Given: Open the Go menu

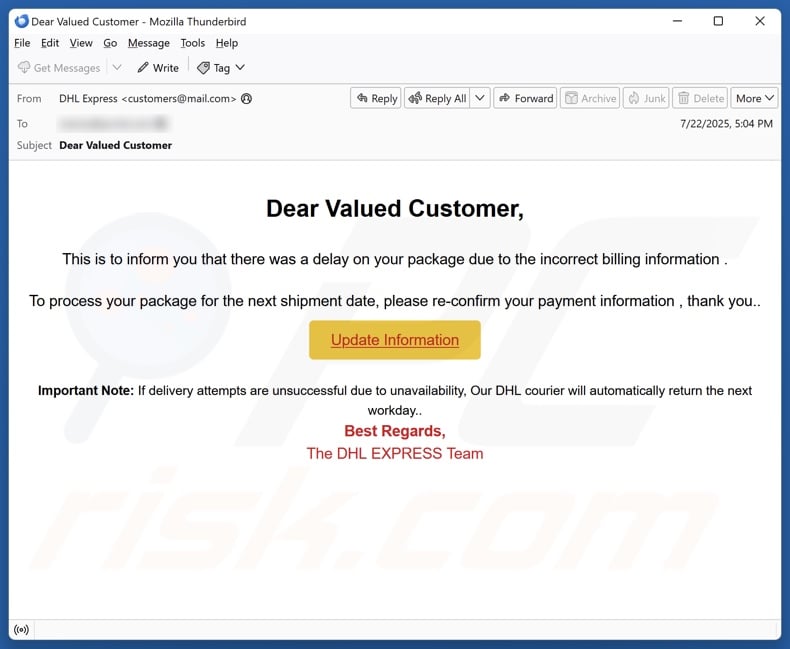Looking at the screenshot, I should [110, 43].
